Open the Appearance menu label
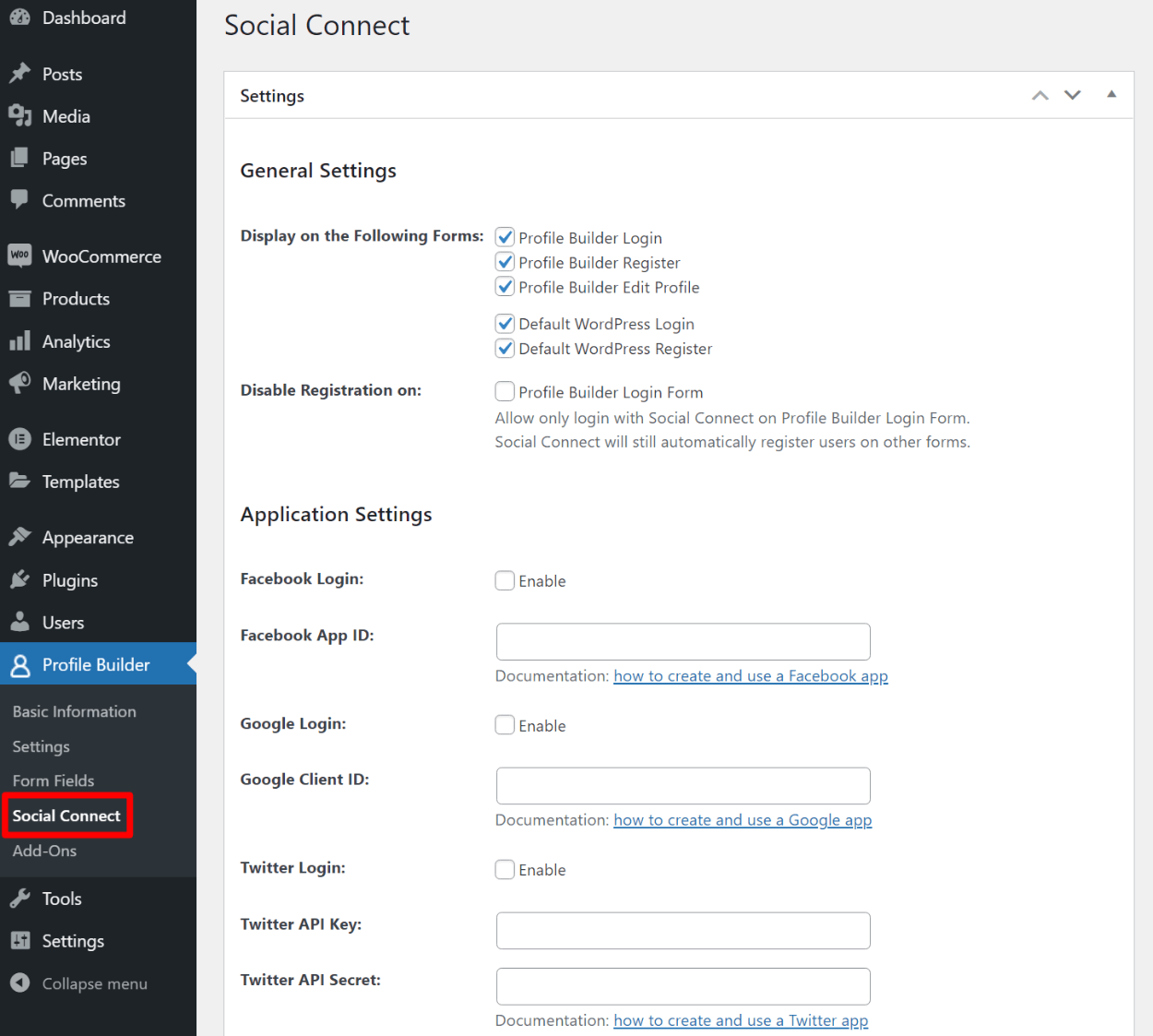Viewport: 1153px width, 1036px height. point(88,538)
